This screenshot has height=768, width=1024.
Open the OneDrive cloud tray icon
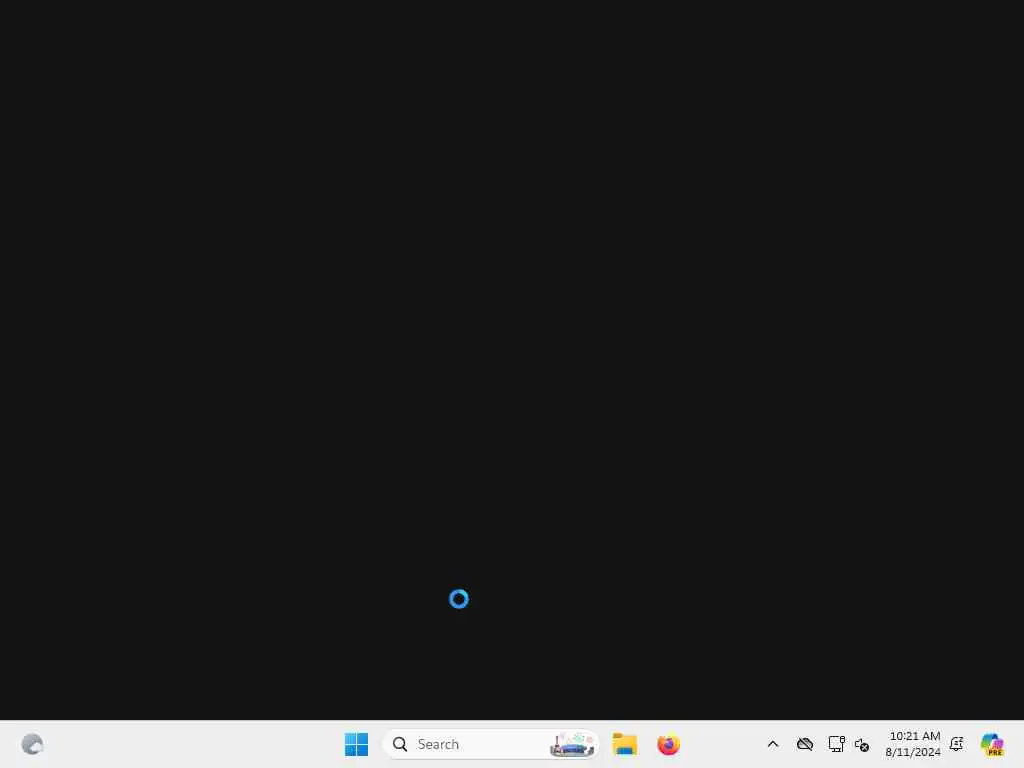(805, 744)
